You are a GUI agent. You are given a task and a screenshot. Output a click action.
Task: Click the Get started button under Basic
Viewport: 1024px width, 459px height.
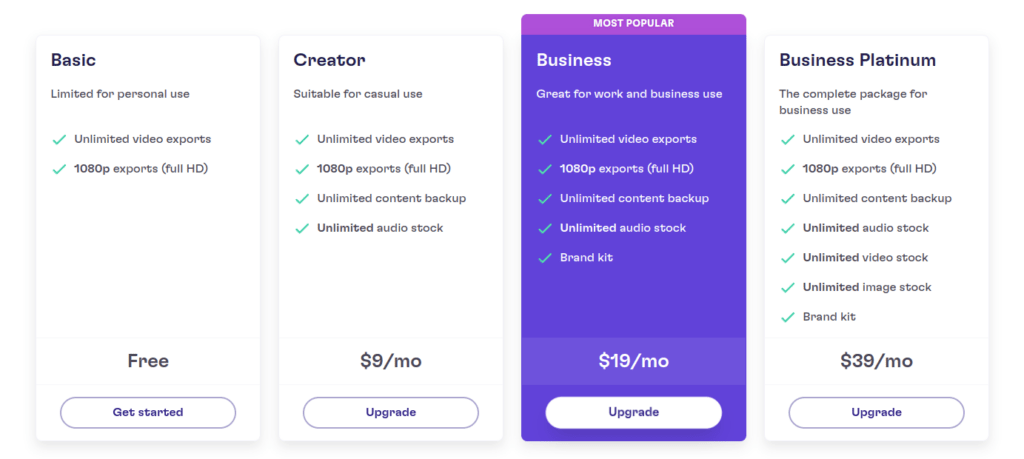(148, 413)
